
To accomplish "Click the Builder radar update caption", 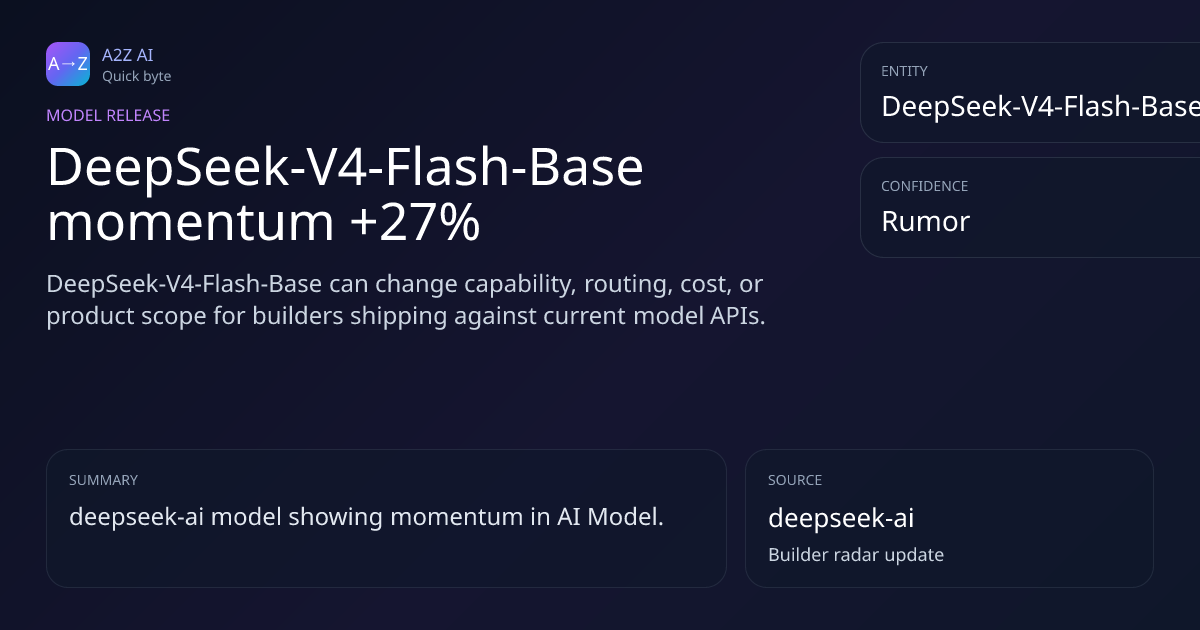I will pos(855,554).
